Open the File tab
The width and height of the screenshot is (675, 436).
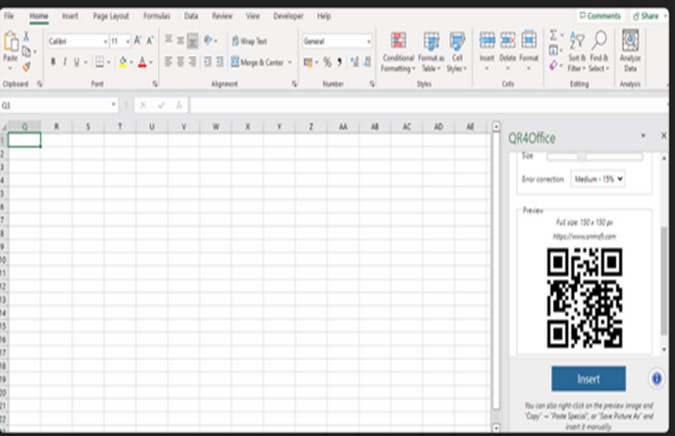pyautogui.click(x=9, y=16)
